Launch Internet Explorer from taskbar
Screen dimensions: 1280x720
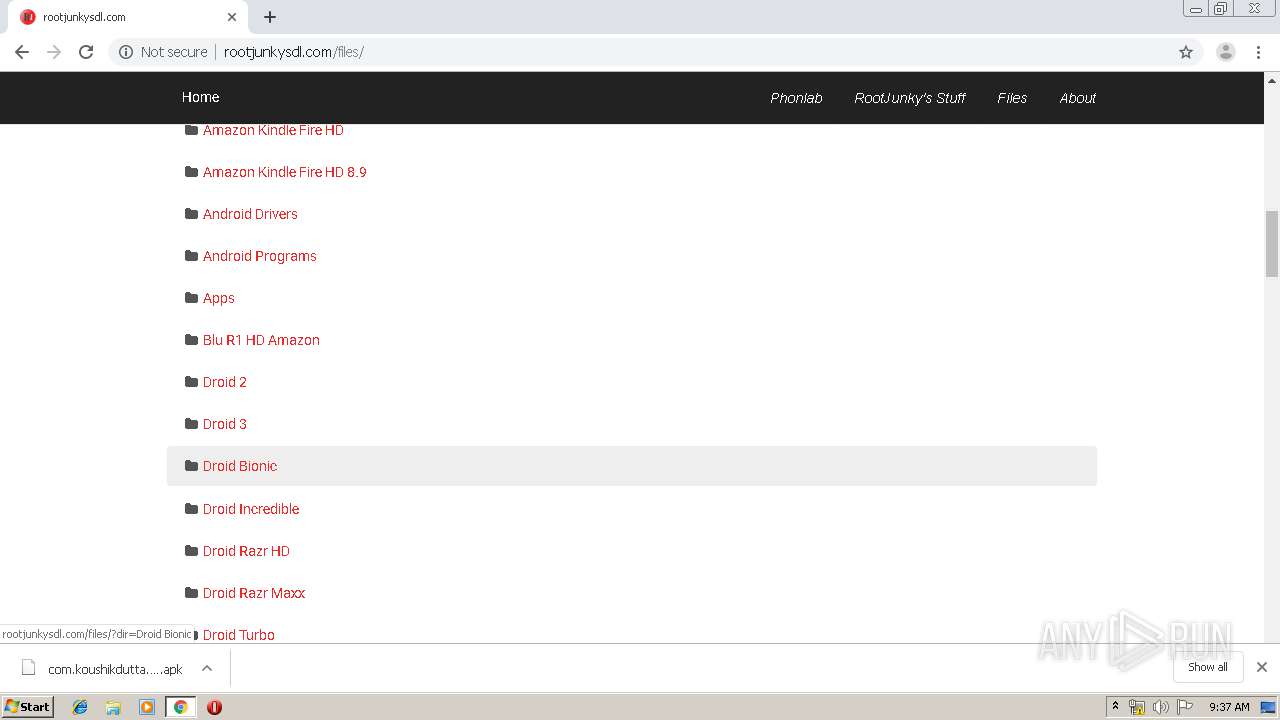tap(80, 707)
